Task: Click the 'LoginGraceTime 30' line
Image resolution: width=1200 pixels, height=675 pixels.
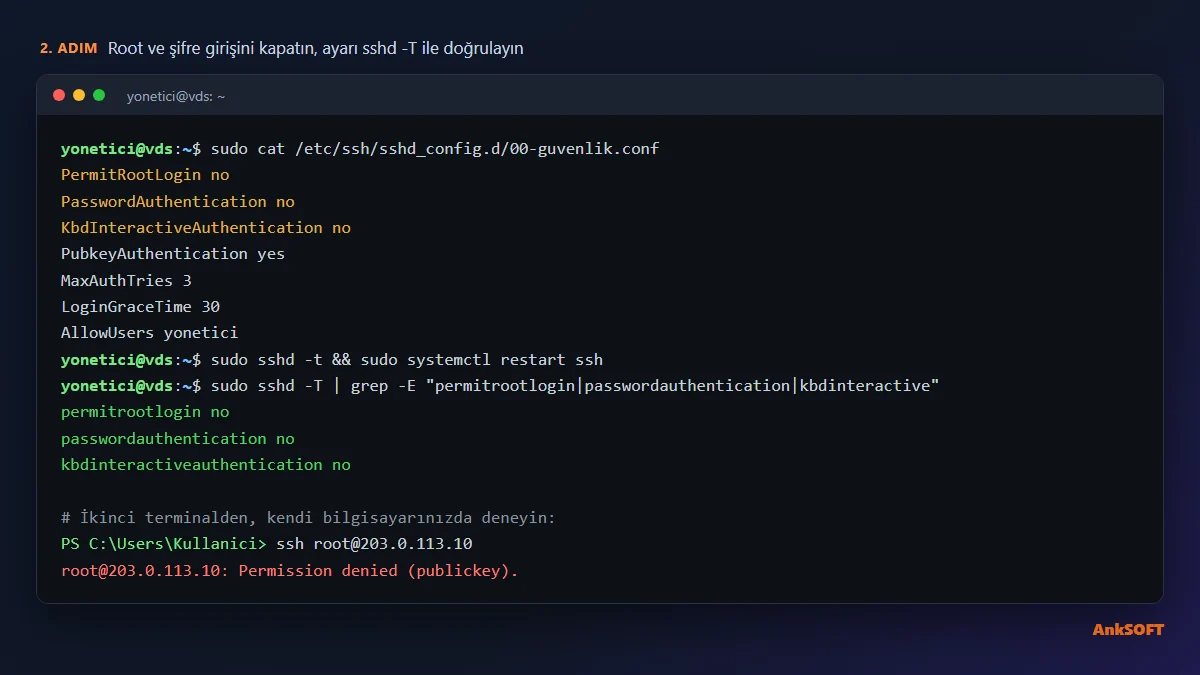Action: pos(140,307)
